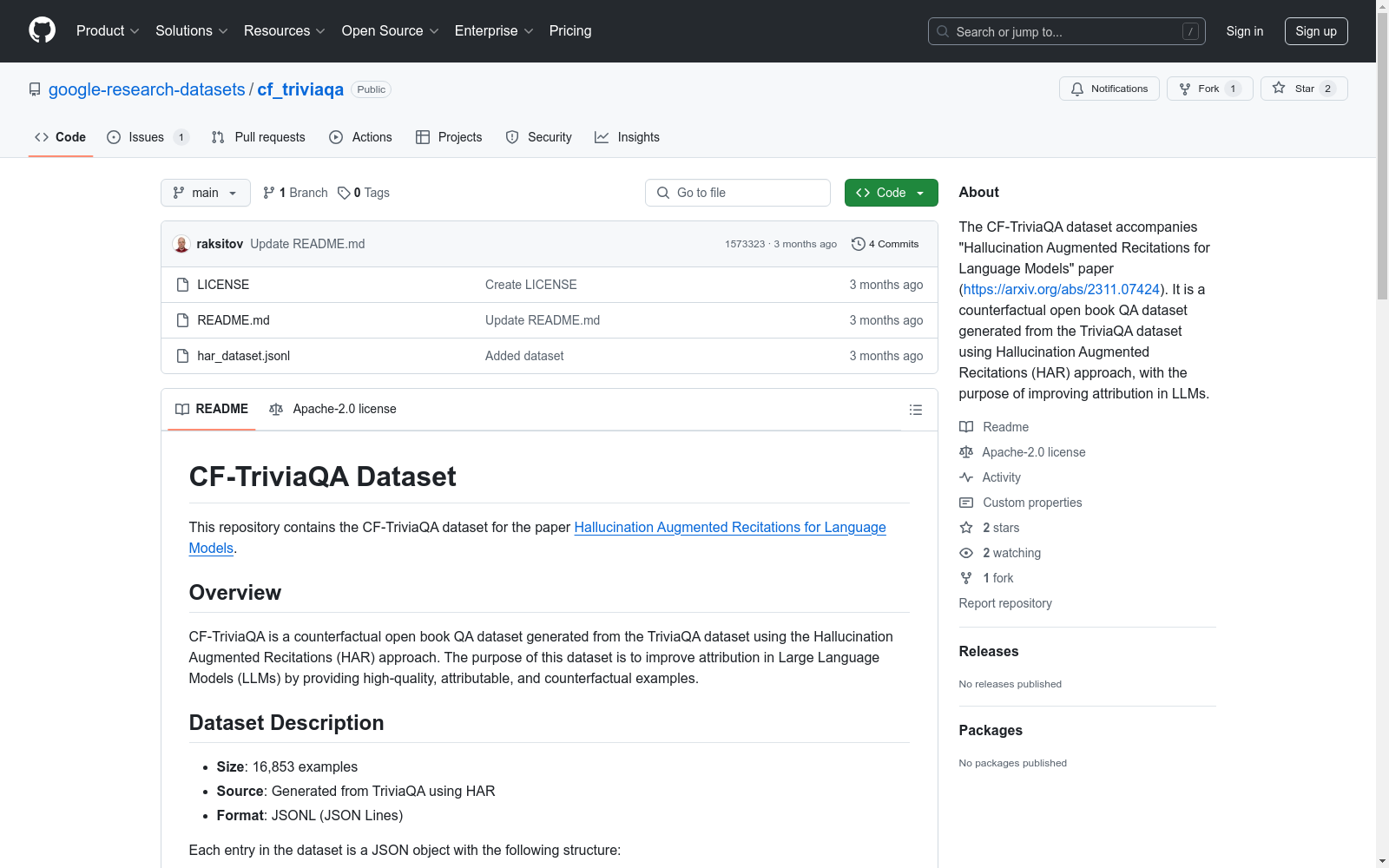Open the README.md file

click(234, 320)
